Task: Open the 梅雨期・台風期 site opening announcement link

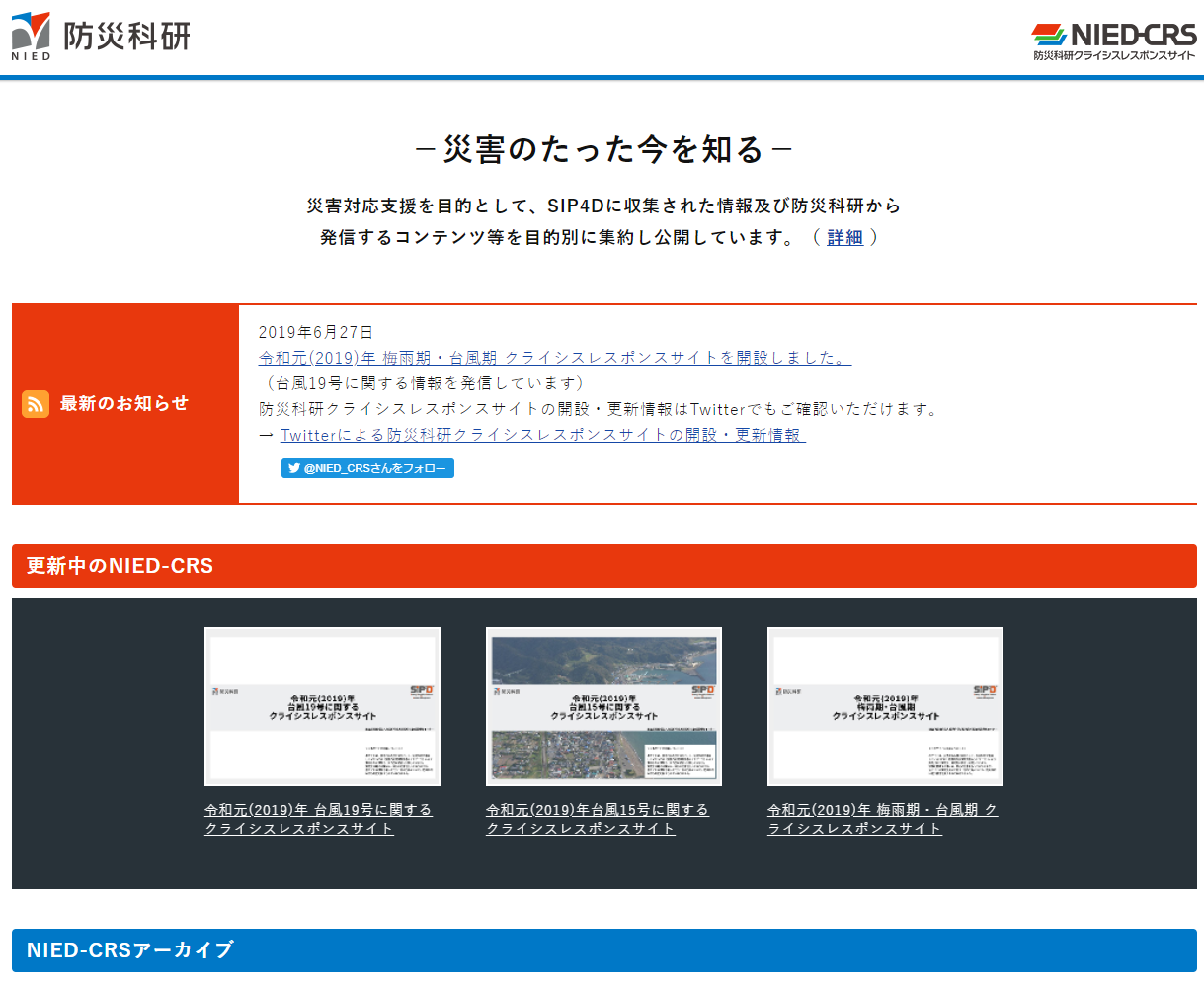Action: tap(553, 358)
